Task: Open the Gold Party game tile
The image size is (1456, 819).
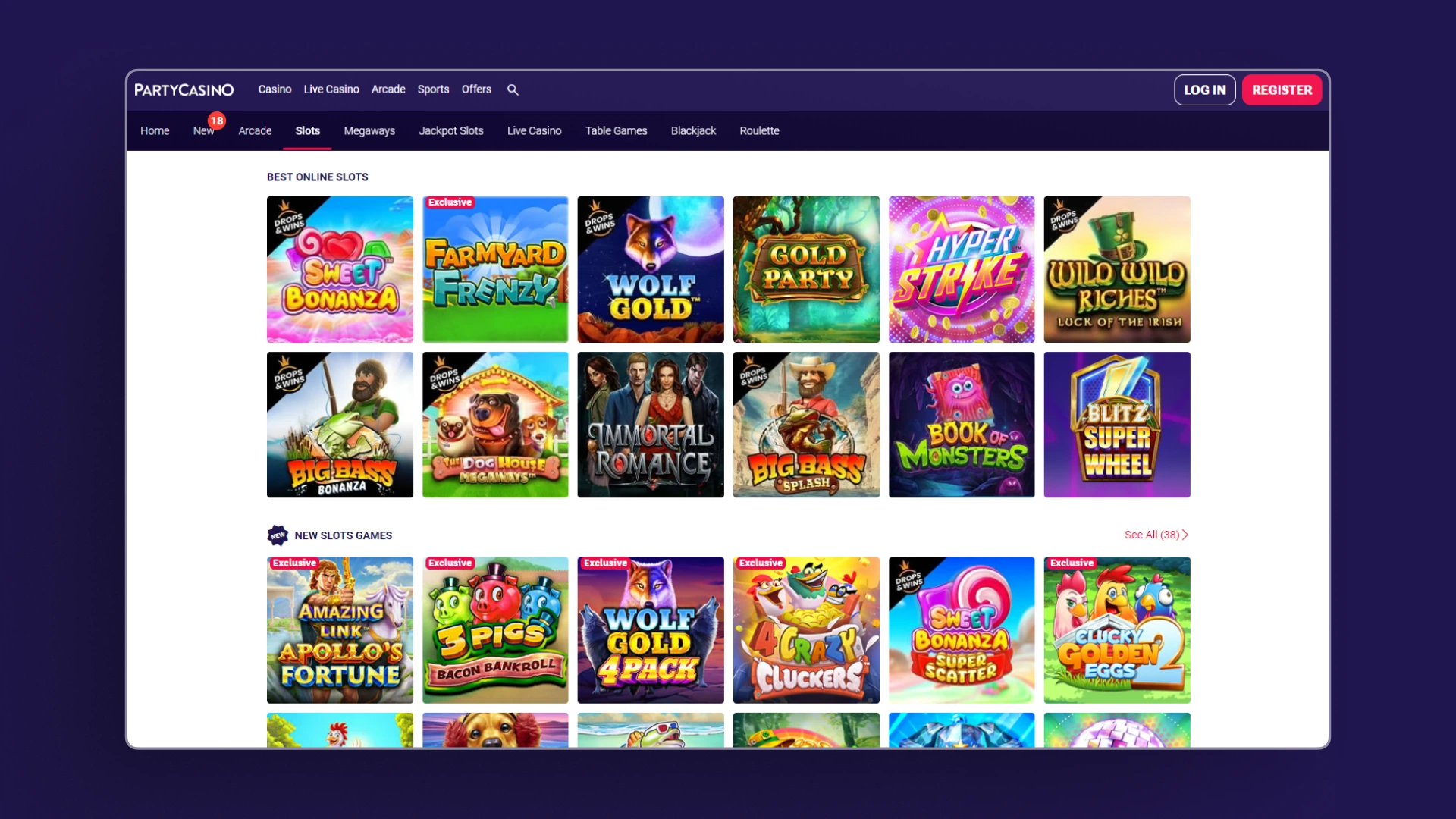Action: 806,269
